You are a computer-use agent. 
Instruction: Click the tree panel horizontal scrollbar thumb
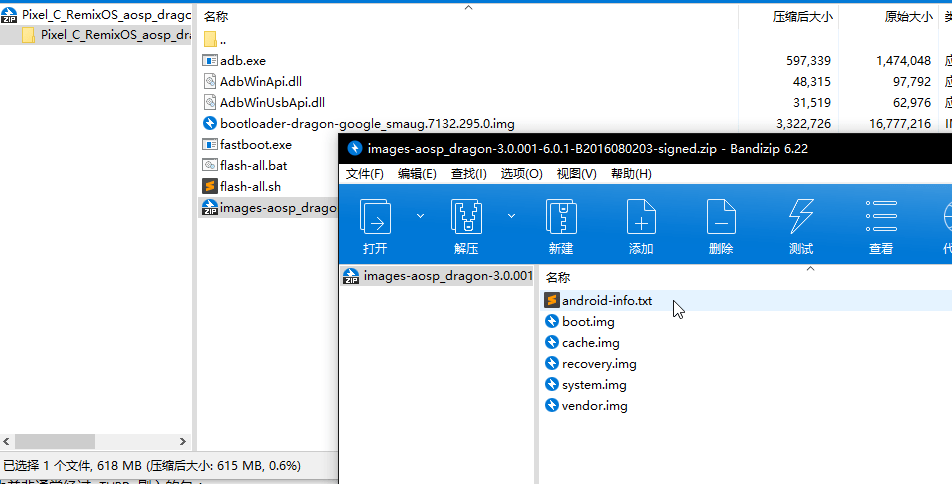coord(55,441)
